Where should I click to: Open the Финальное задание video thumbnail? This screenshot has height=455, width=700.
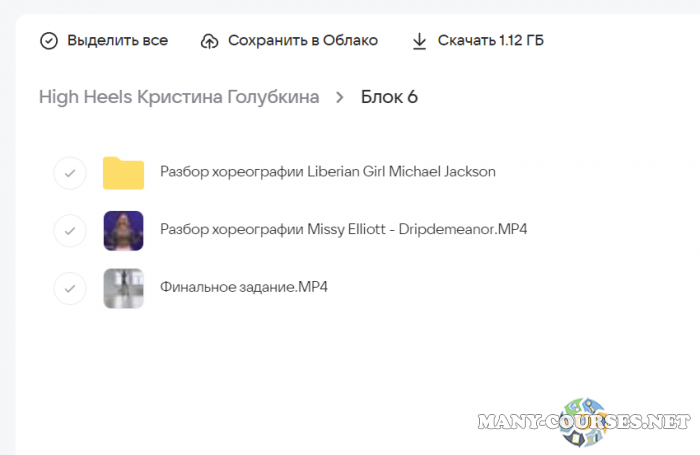click(123, 288)
